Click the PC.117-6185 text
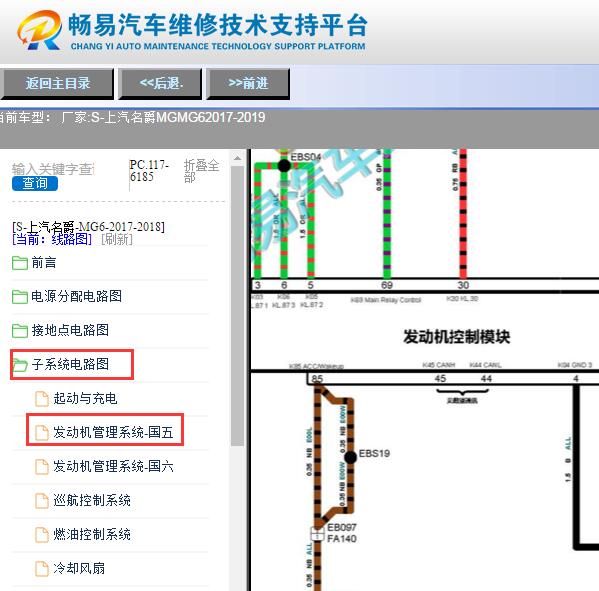The image size is (599, 591). [149, 171]
